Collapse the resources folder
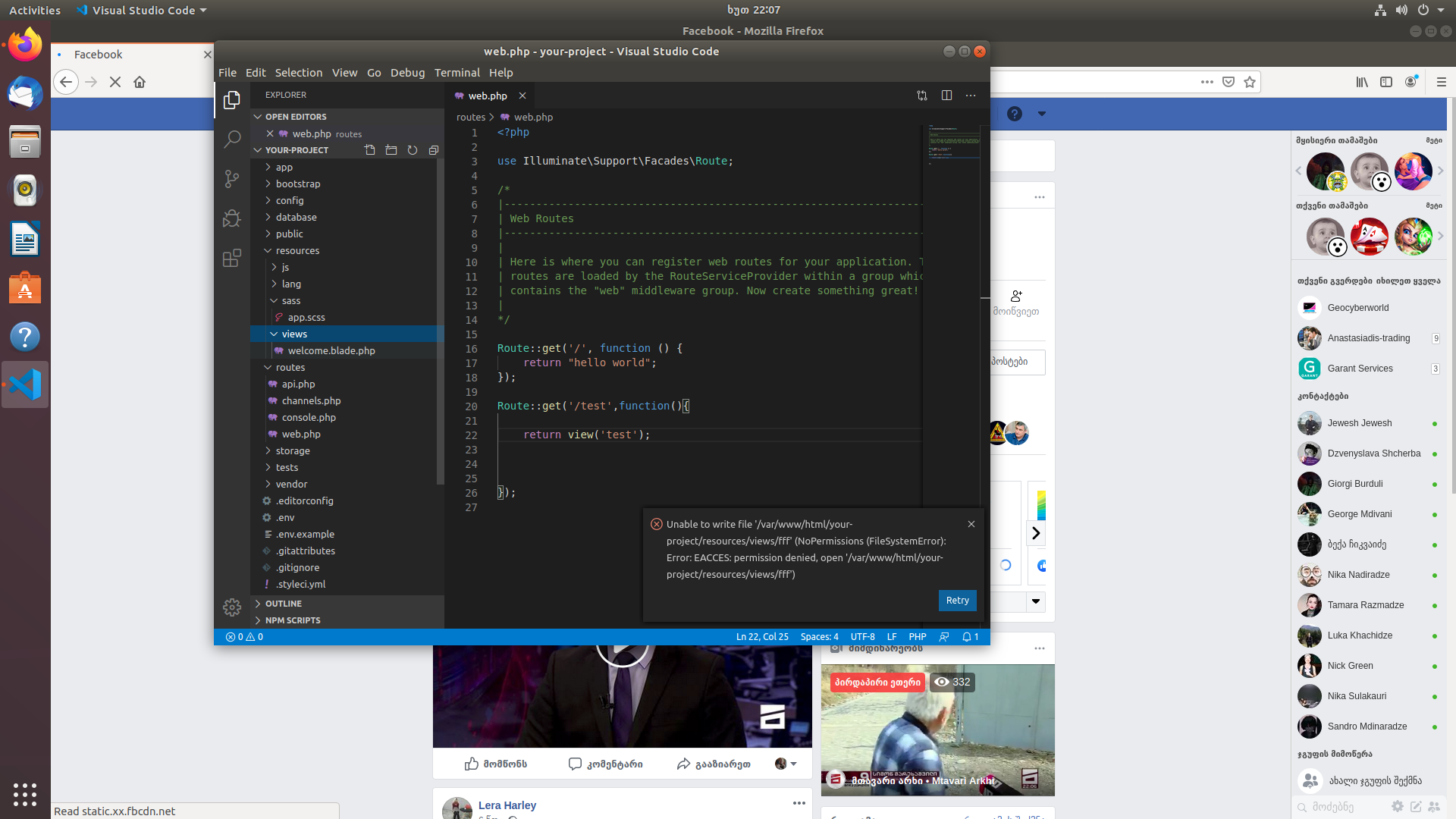The image size is (1456, 819). click(x=297, y=250)
